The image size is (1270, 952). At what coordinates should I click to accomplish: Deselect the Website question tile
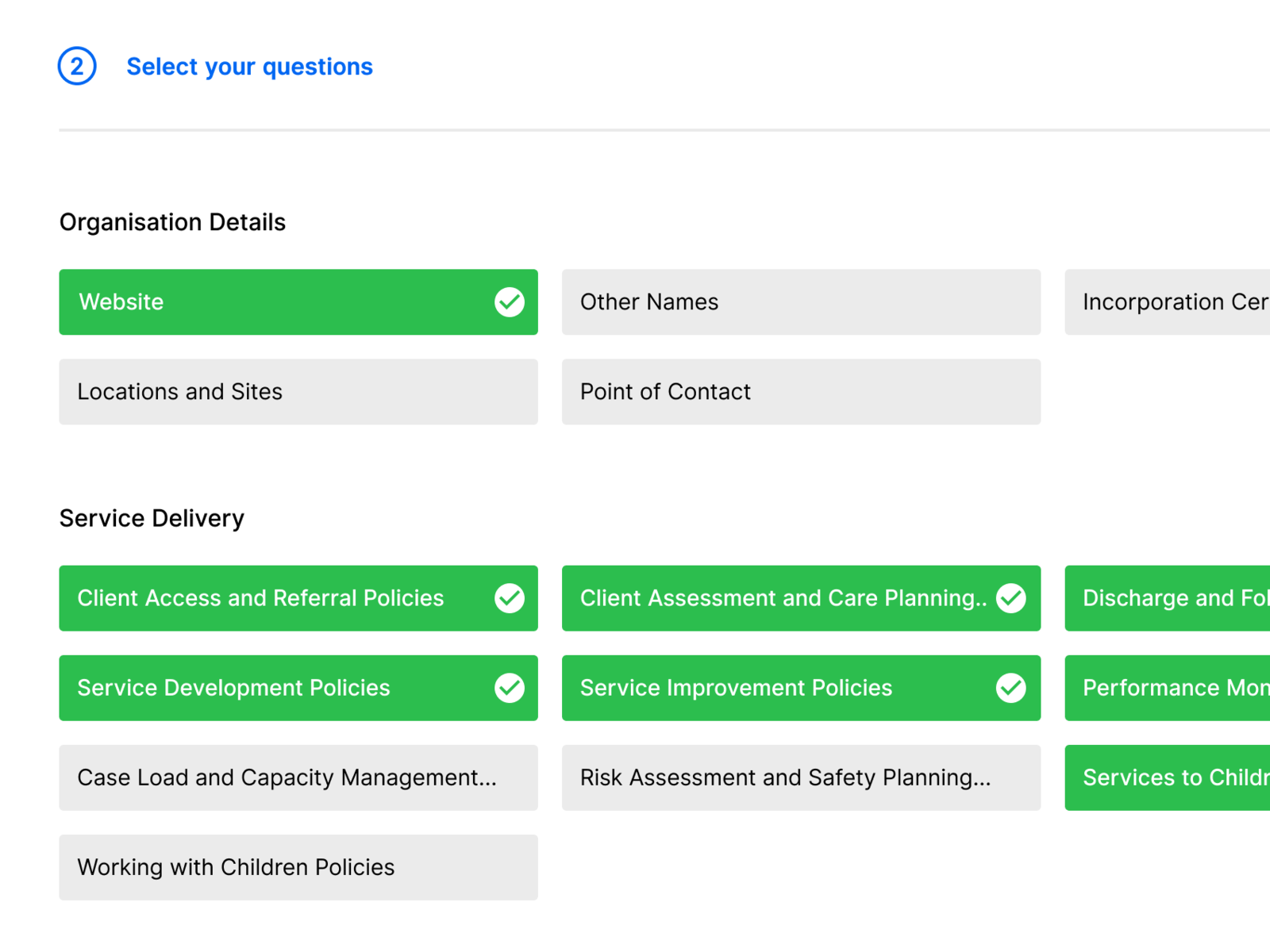coord(270,302)
